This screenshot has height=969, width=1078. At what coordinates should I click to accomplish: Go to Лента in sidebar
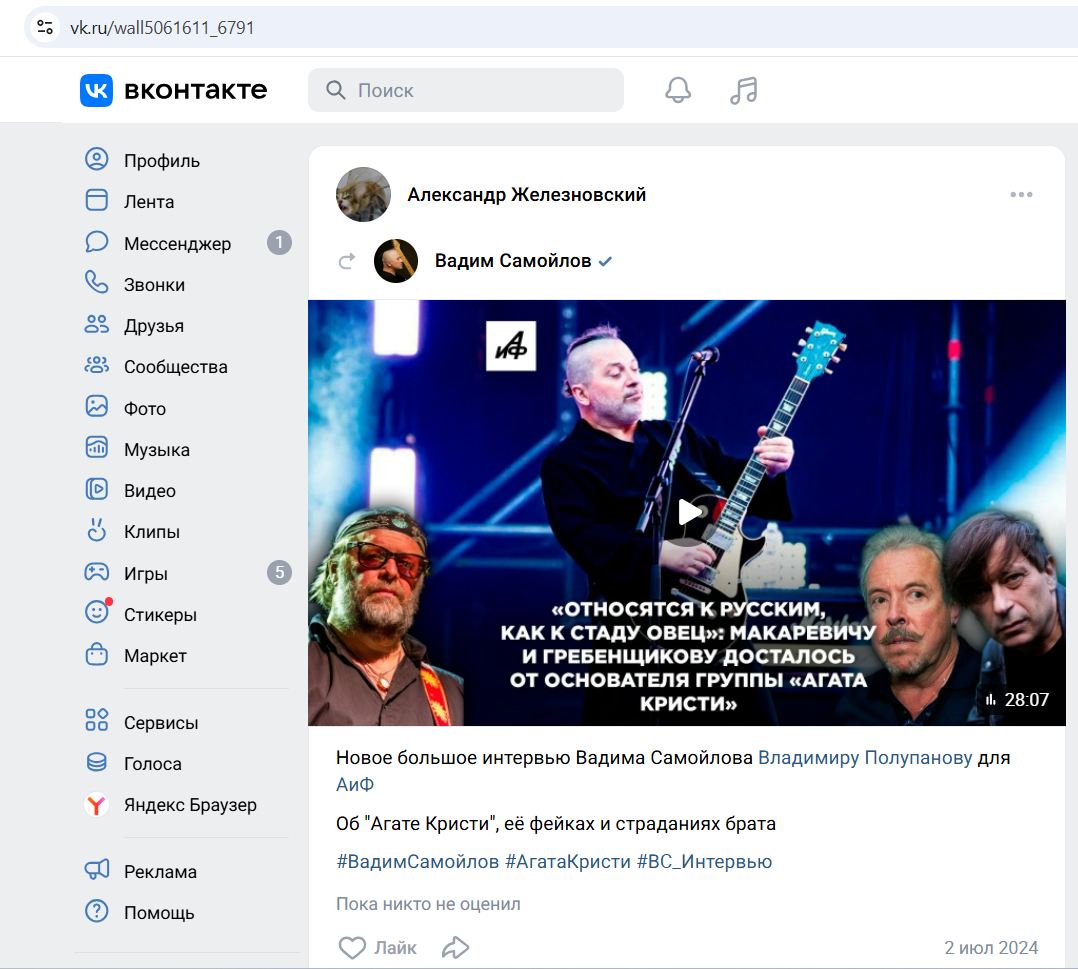[x=149, y=202]
